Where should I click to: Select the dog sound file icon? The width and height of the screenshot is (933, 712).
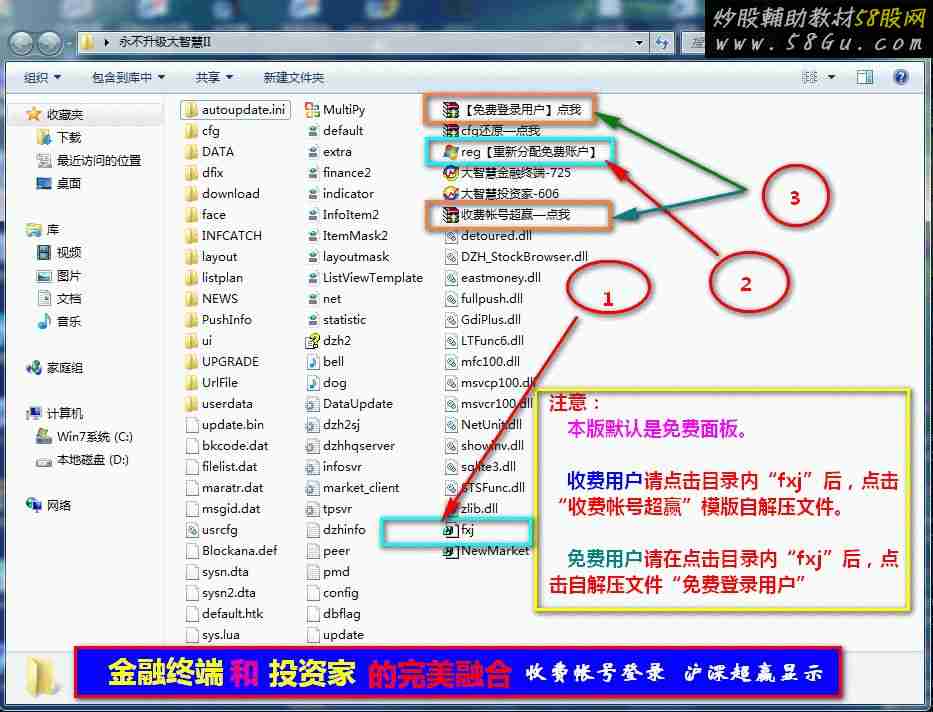point(312,382)
